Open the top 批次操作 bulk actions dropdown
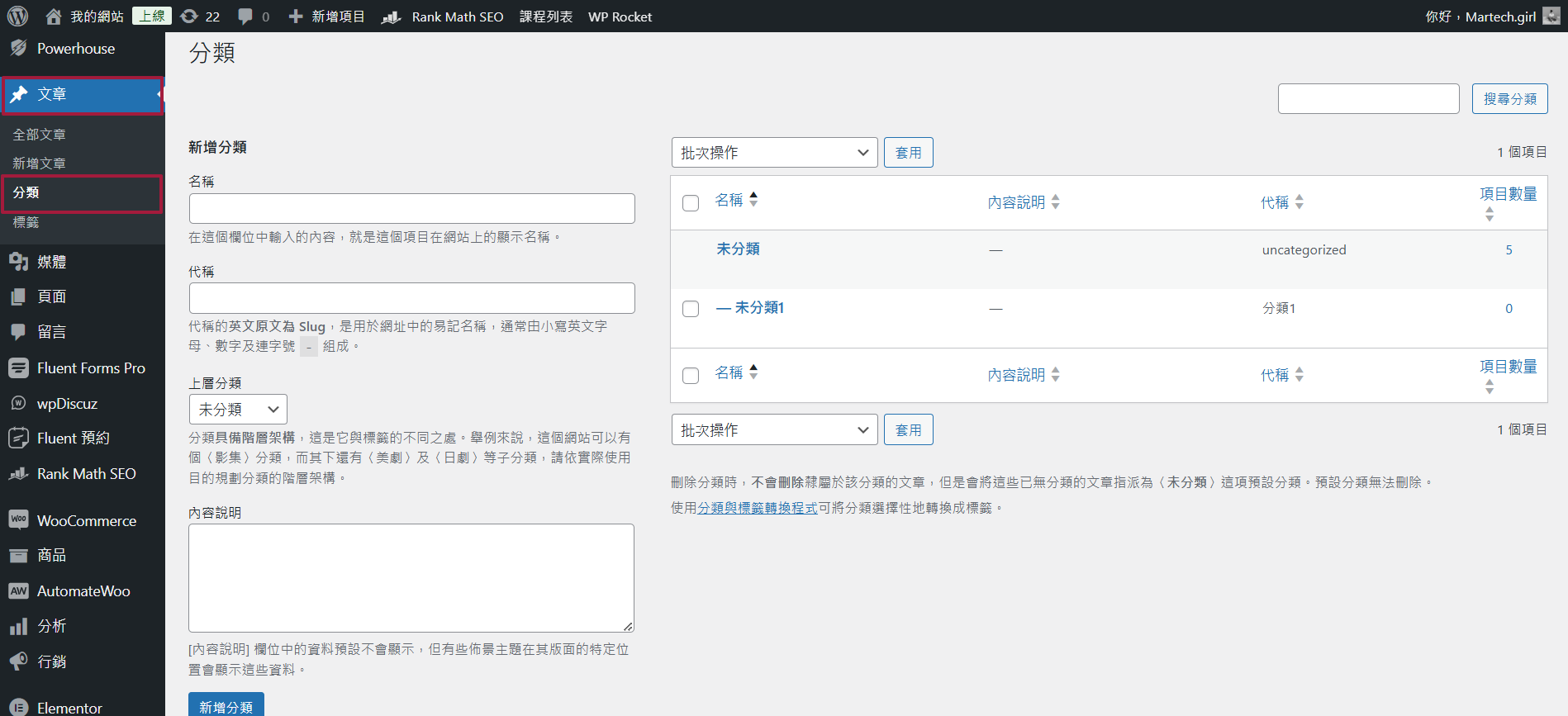 click(x=774, y=153)
